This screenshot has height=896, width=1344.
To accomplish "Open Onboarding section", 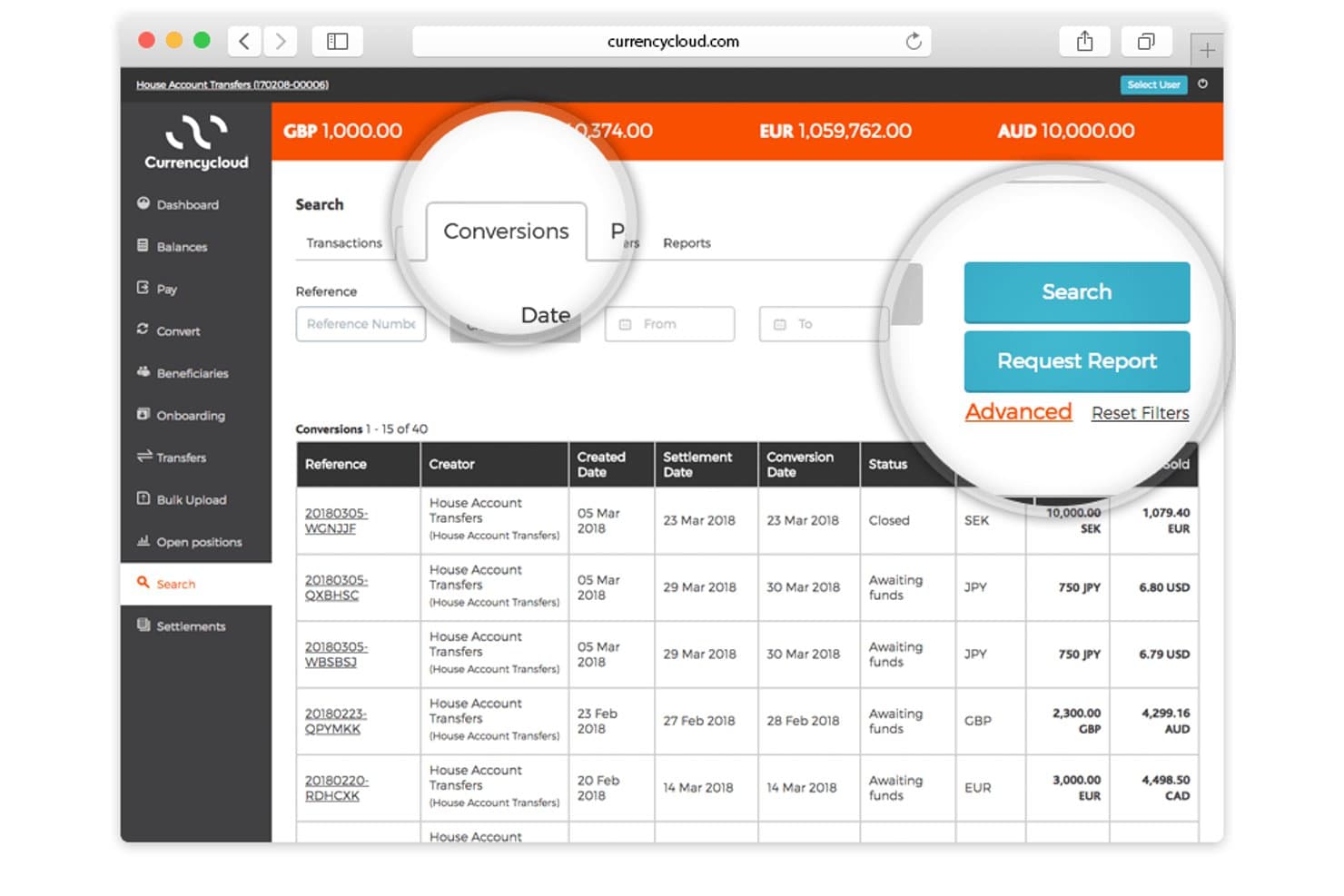I will (x=181, y=415).
